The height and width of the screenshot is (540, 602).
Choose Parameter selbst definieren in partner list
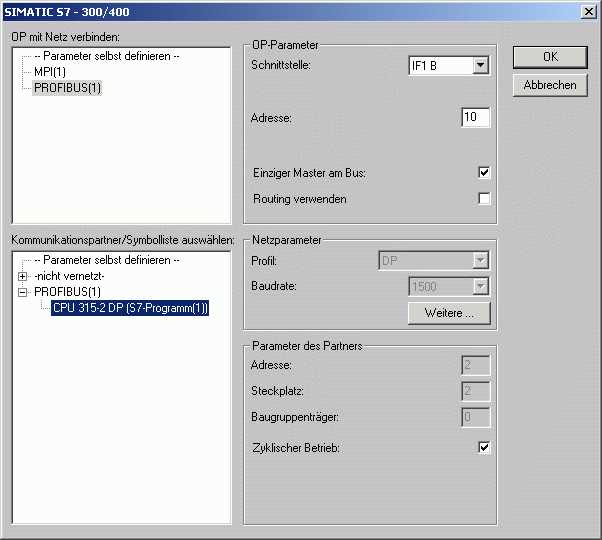(x=107, y=260)
